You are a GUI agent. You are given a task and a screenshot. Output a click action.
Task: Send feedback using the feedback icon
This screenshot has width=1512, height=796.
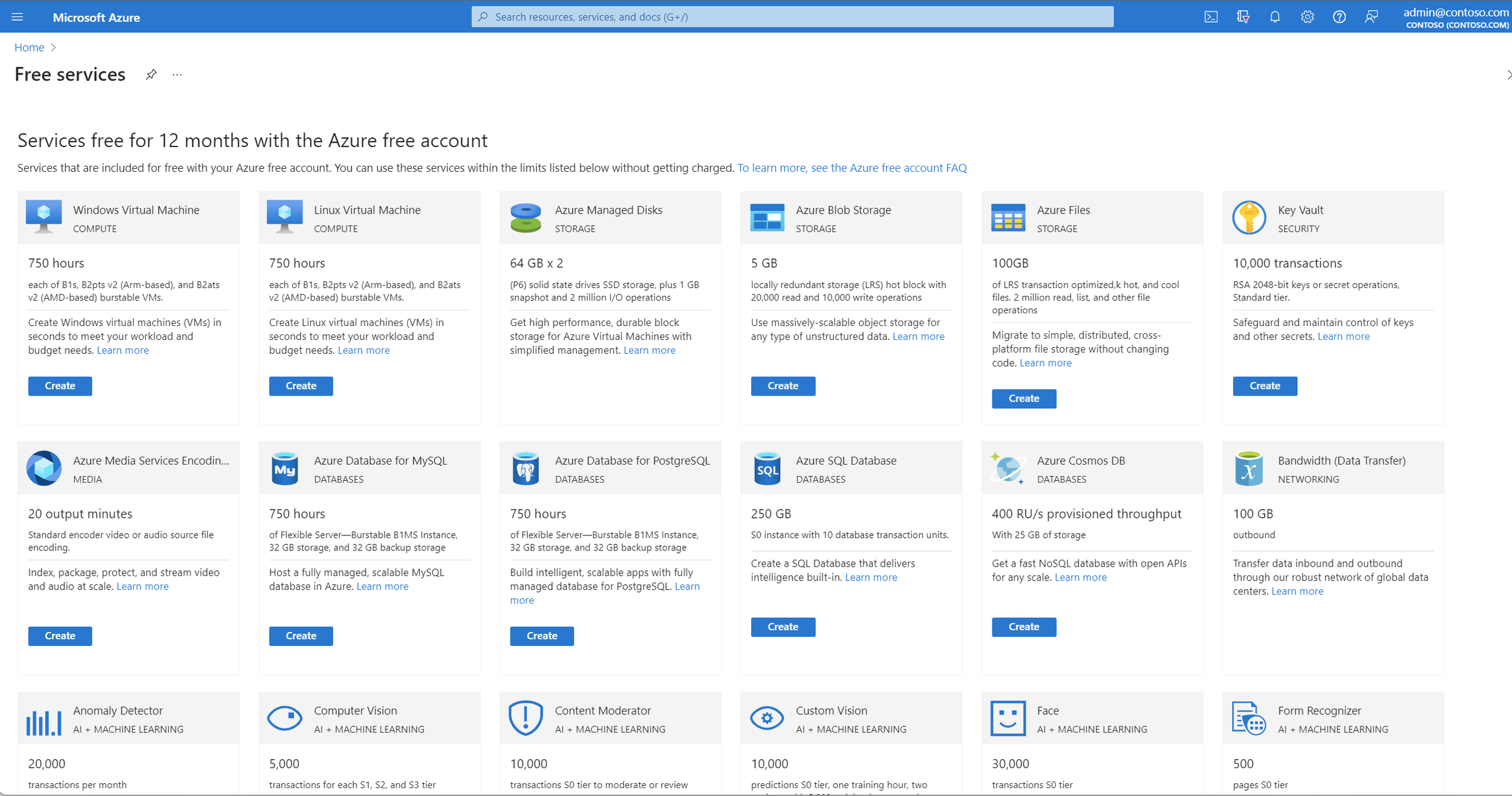[x=1370, y=16]
